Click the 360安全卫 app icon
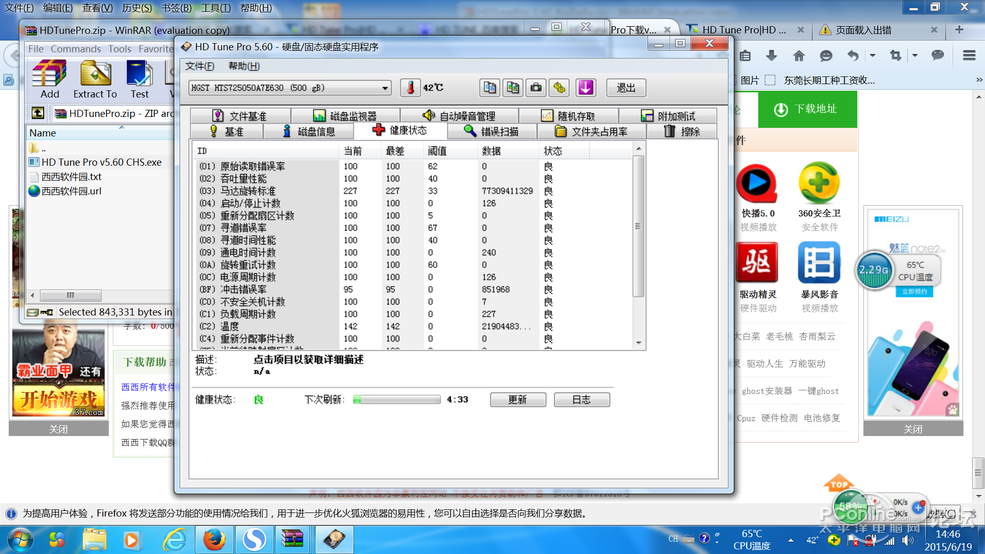The height and width of the screenshot is (554, 985). (819, 183)
